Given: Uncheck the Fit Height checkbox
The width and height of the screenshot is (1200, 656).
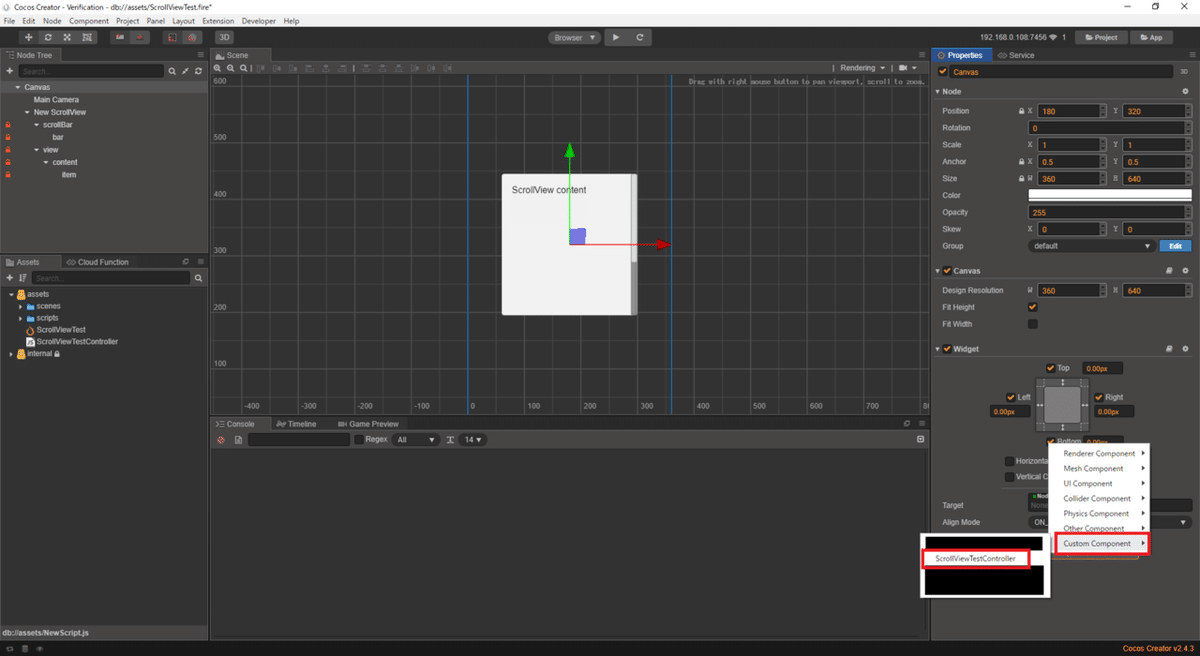Looking at the screenshot, I should click(x=1033, y=307).
